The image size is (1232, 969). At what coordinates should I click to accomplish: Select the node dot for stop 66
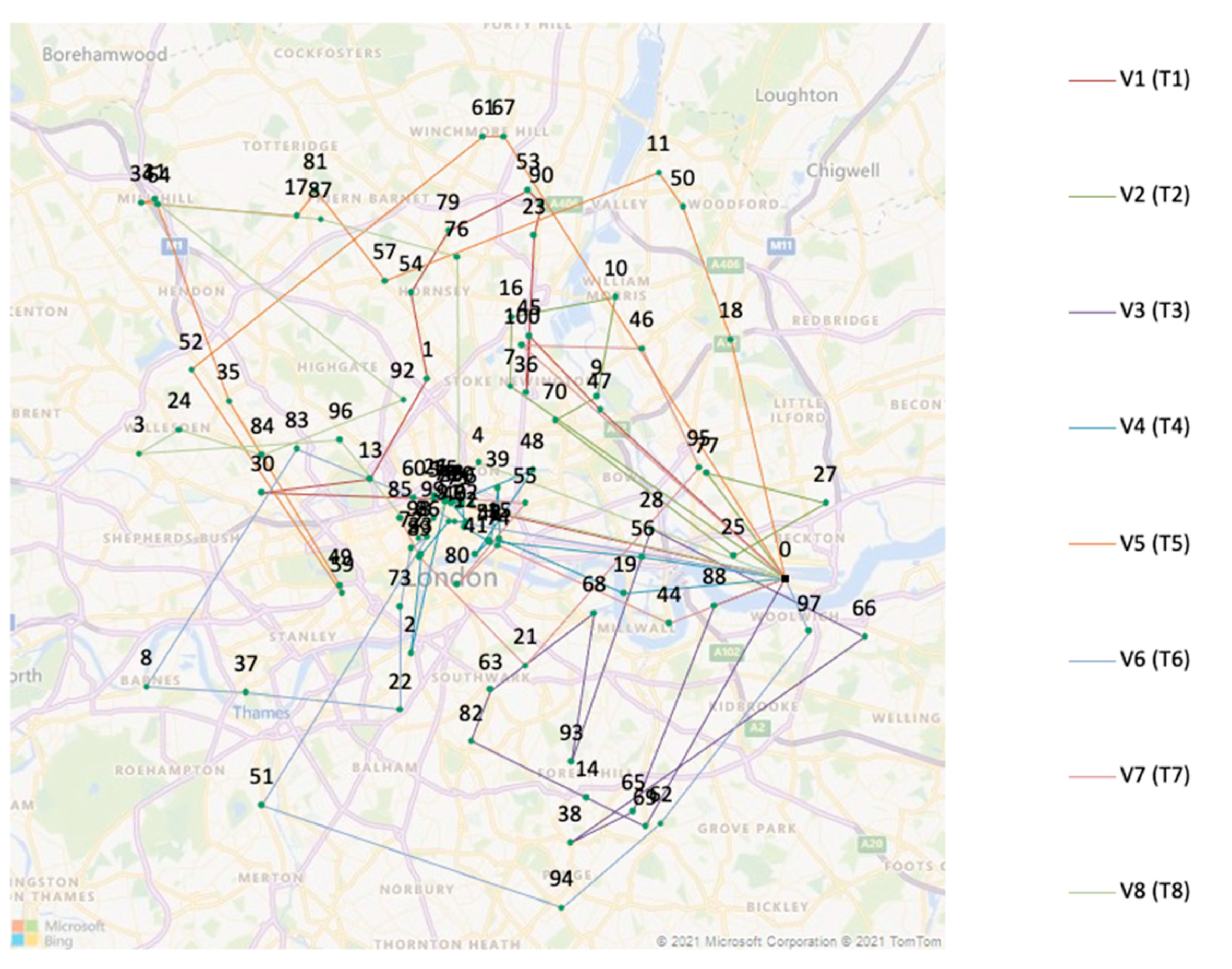click(x=865, y=637)
